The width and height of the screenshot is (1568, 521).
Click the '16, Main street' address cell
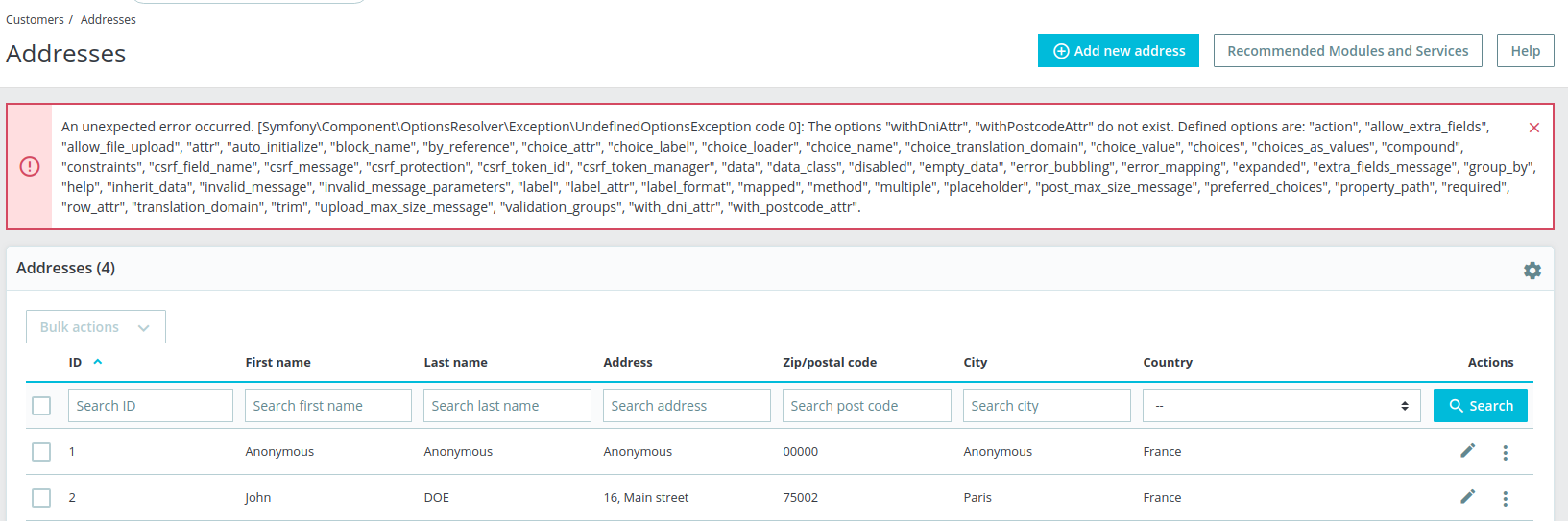coord(646,498)
